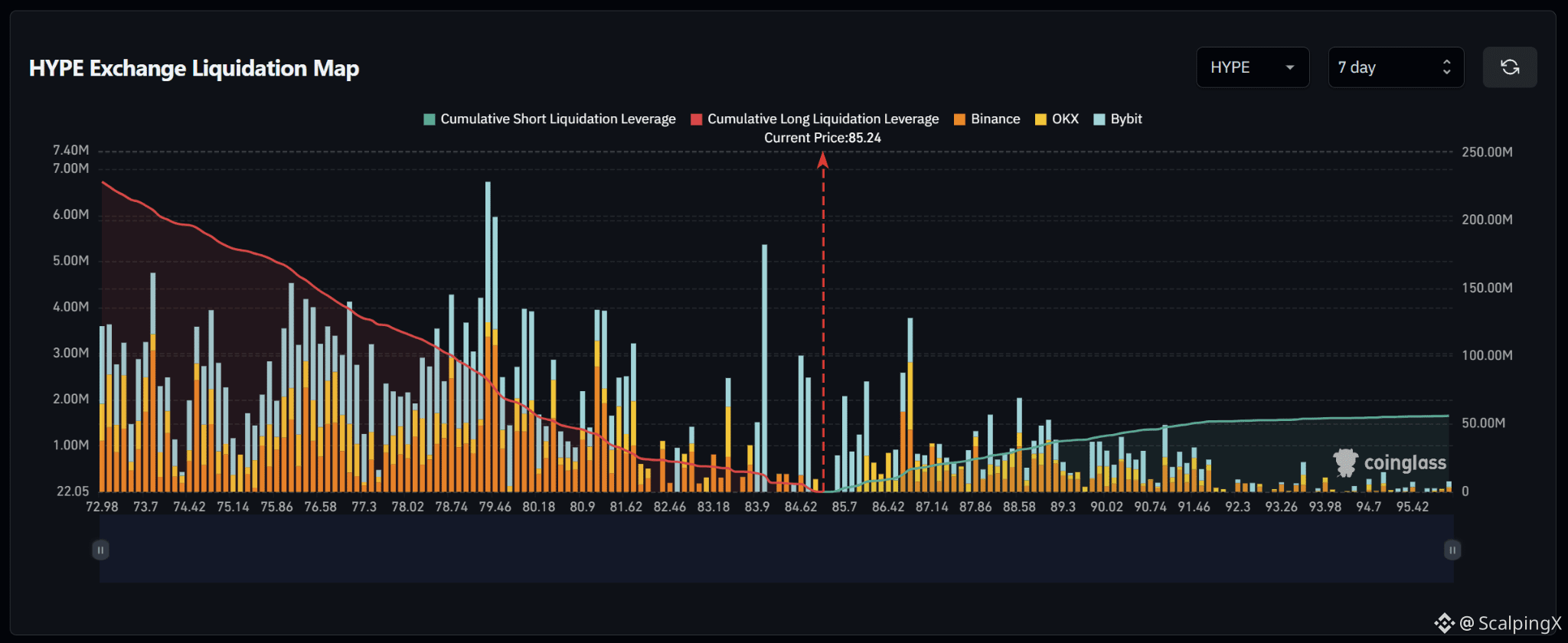Click the refresh chart icon button
Image resolution: width=1568 pixels, height=643 pixels.
1510,67
